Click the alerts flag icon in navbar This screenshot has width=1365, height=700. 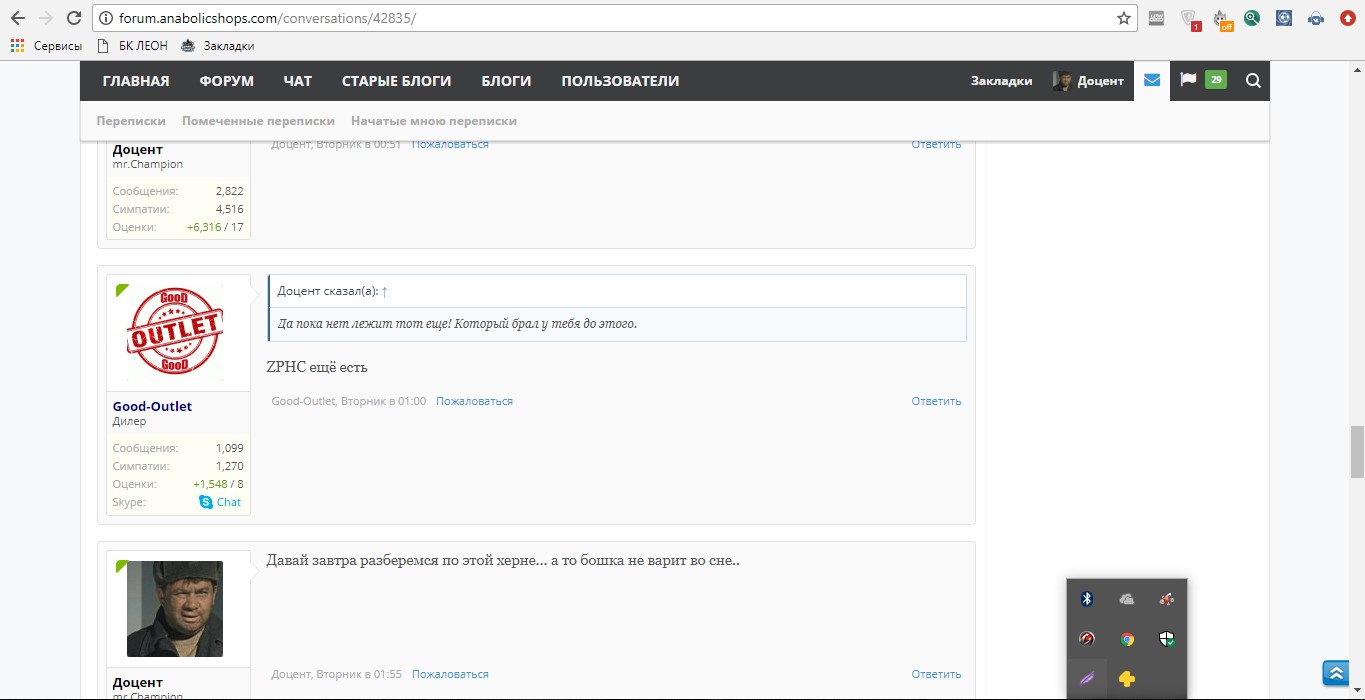(x=1188, y=81)
